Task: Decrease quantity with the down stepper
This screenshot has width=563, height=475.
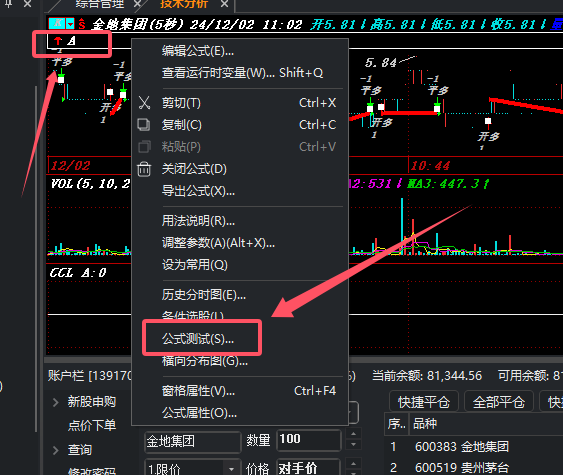Action: pyautogui.click(x=354, y=445)
